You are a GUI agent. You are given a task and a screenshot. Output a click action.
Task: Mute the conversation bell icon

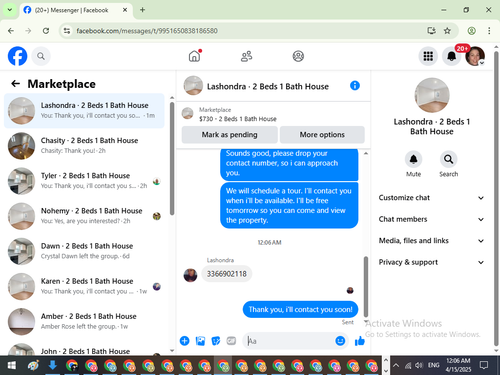[x=413, y=159]
